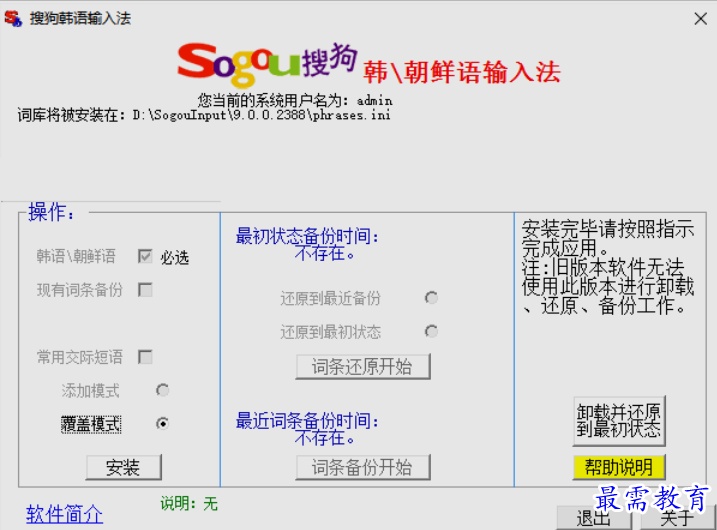Click the 最初状态备份时间 heading text
The height and width of the screenshot is (530, 717).
tap(307, 236)
